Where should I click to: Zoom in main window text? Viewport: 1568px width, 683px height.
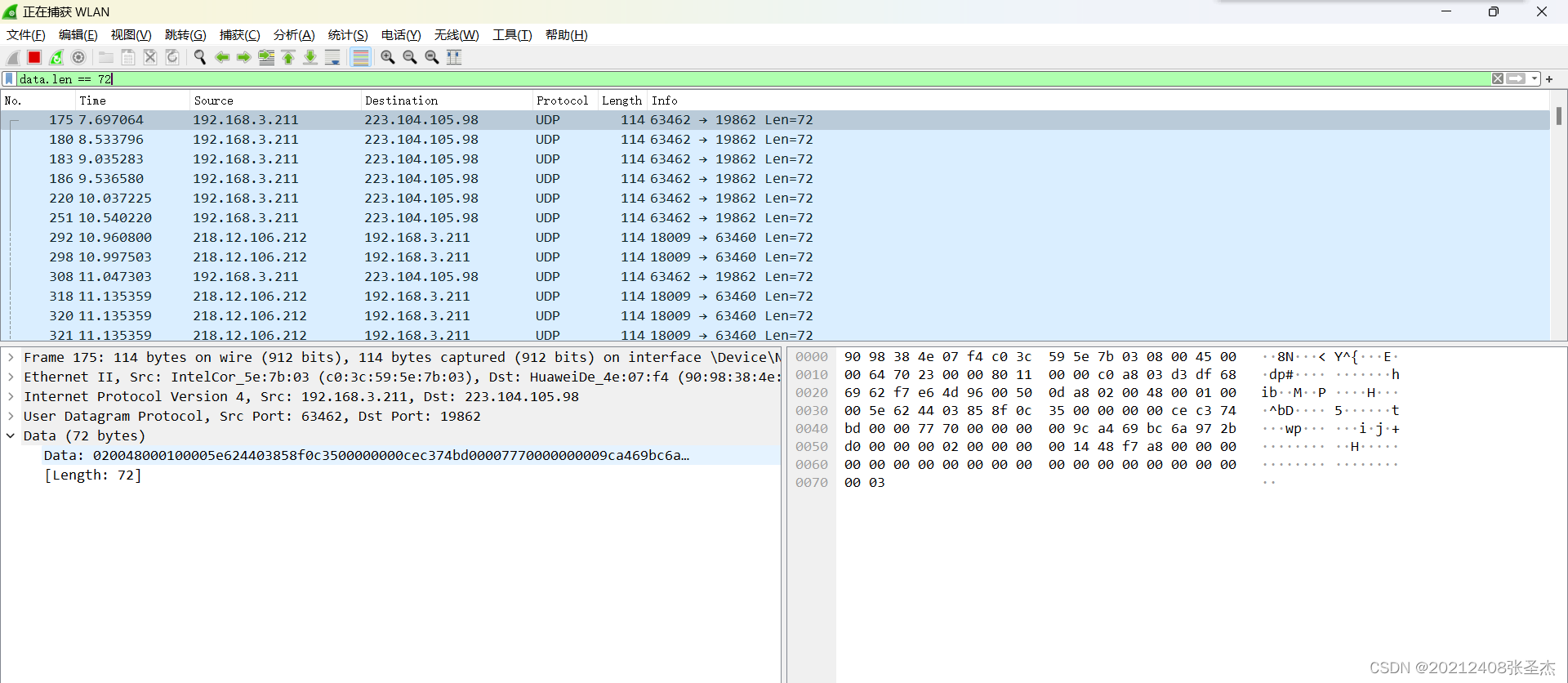(x=388, y=57)
